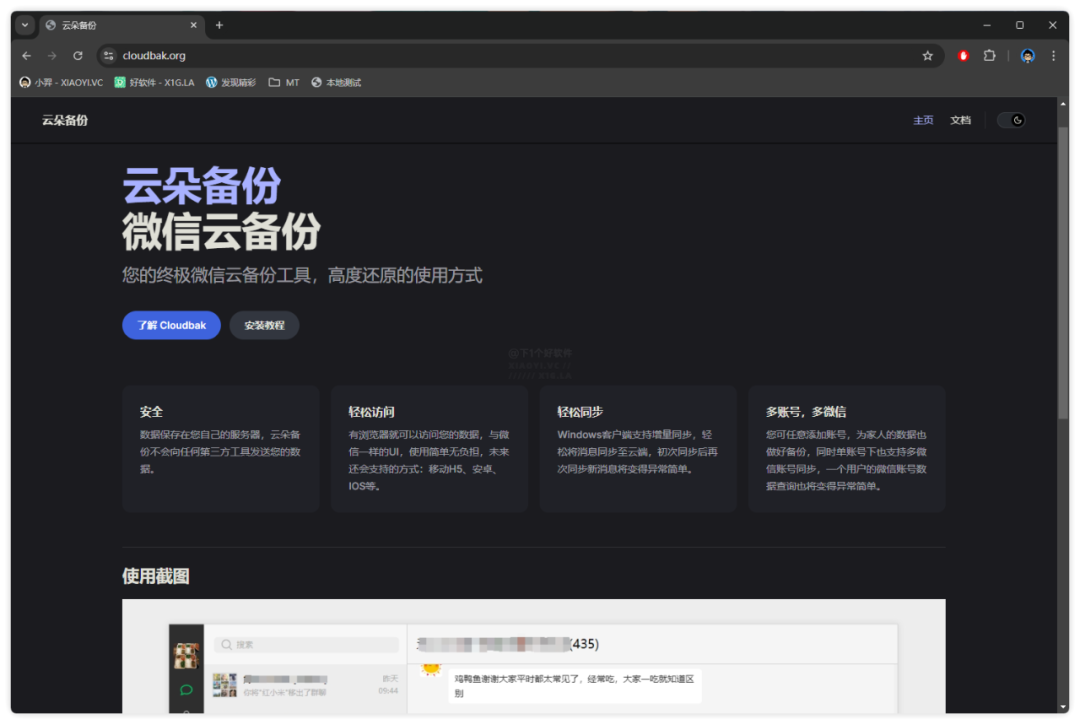
Task: Open the MT bookmarks folder
Action: coord(284,82)
